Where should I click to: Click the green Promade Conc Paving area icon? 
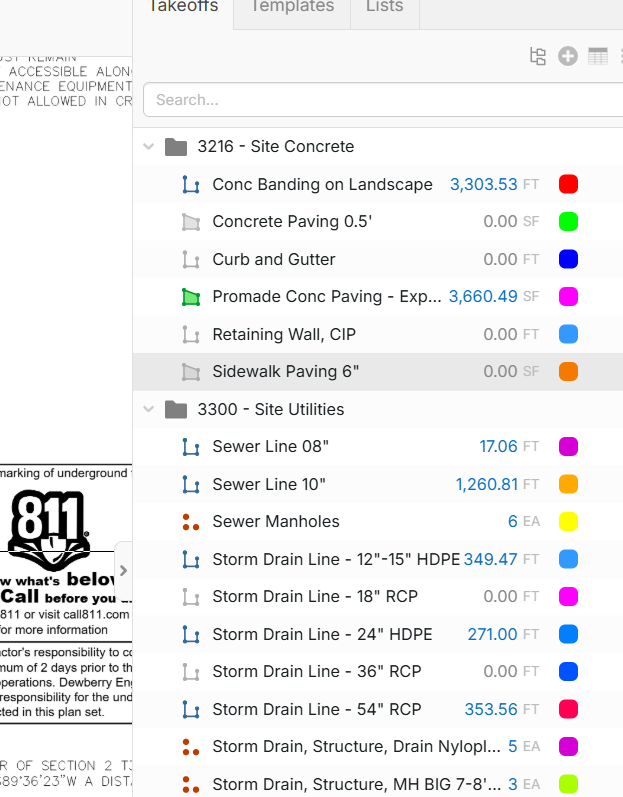pos(190,297)
